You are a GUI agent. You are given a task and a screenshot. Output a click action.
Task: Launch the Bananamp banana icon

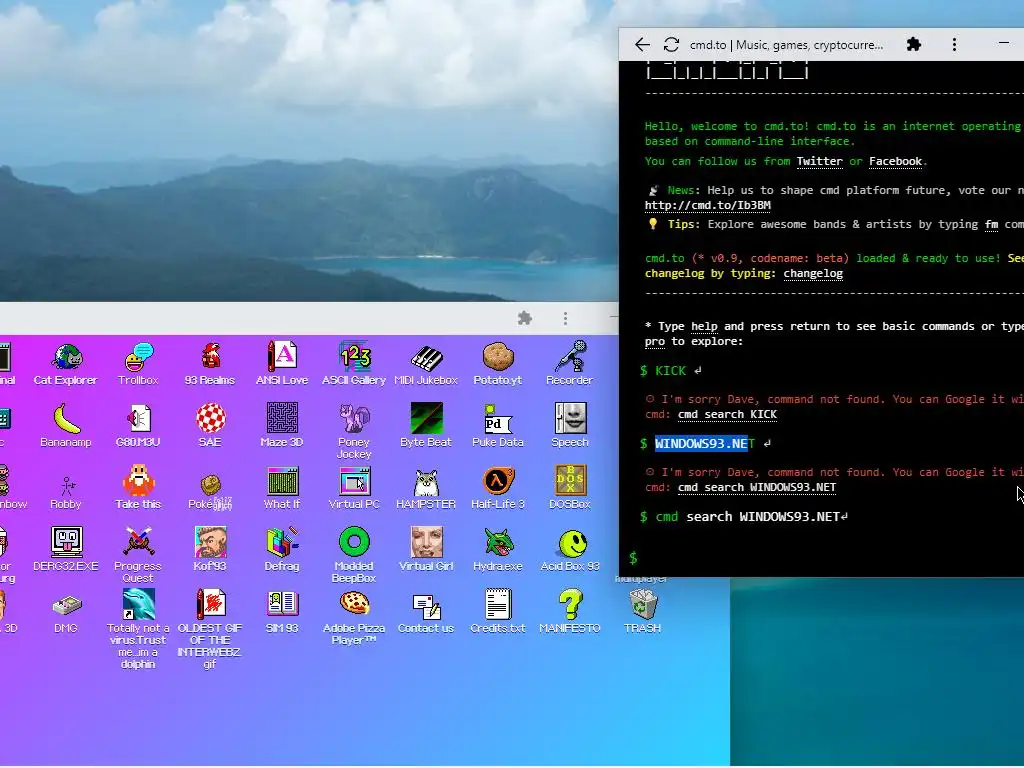(65, 426)
